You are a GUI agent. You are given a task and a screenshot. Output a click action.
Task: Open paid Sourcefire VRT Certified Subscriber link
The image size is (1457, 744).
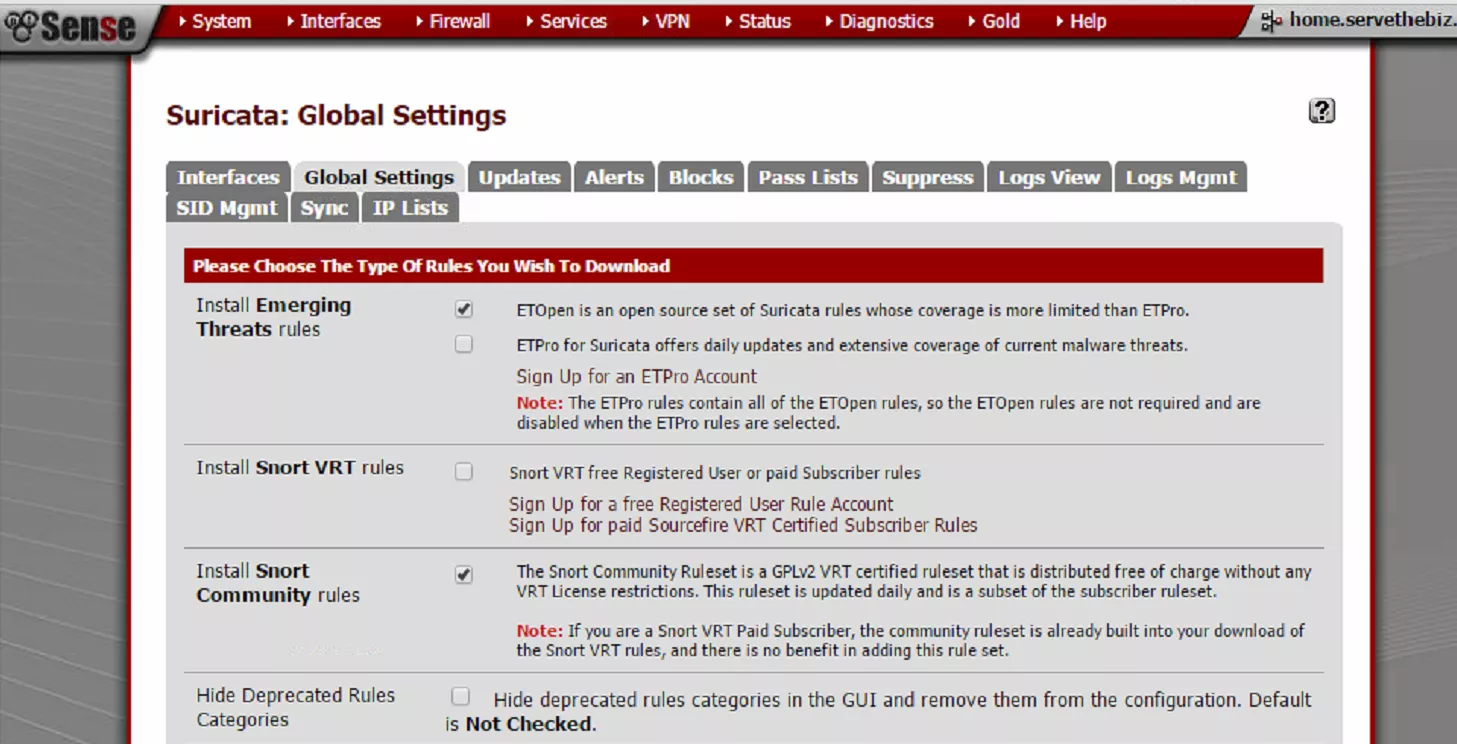tap(743, 525)
